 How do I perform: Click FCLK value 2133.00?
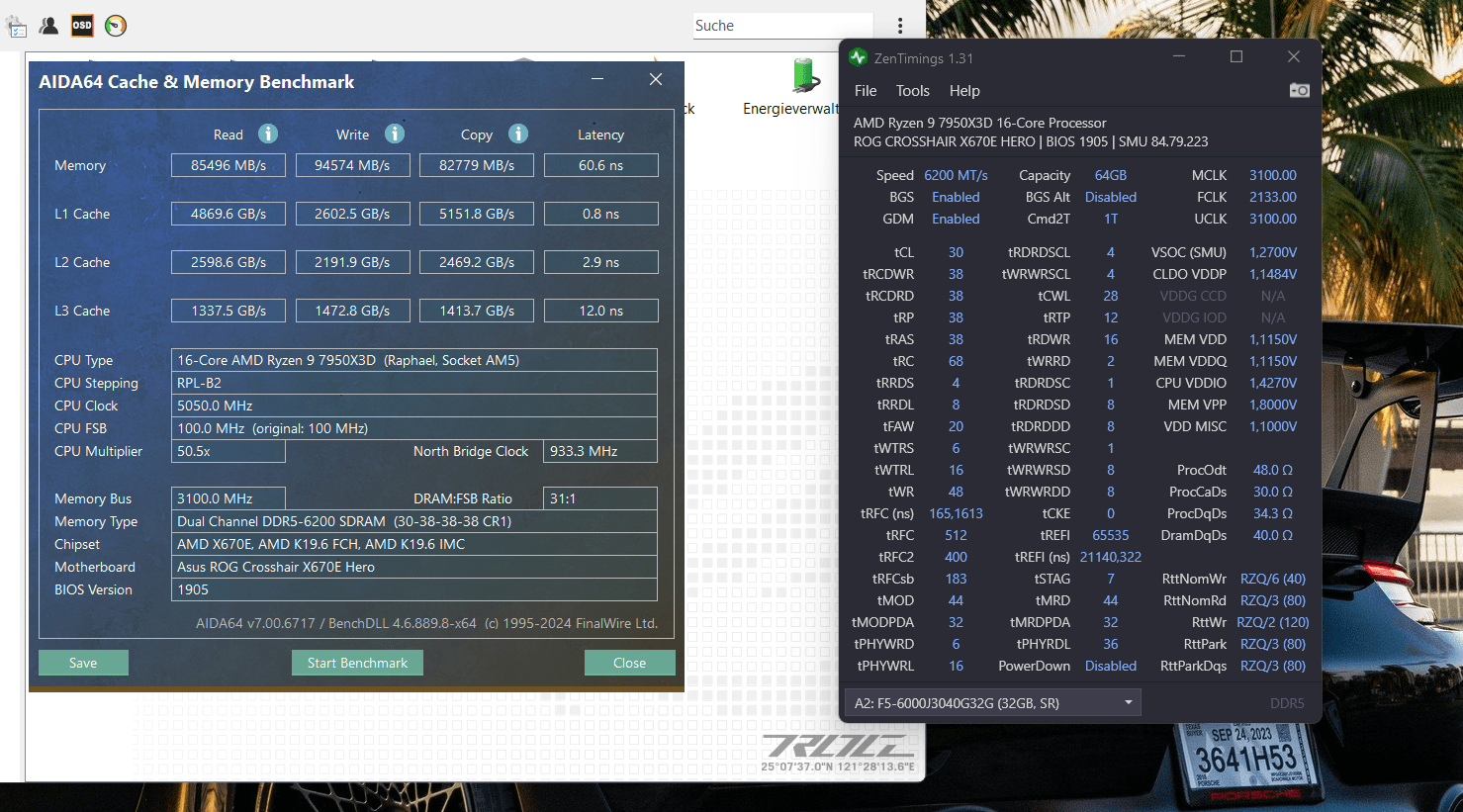pyautogui.click(x=1273, y=197)
